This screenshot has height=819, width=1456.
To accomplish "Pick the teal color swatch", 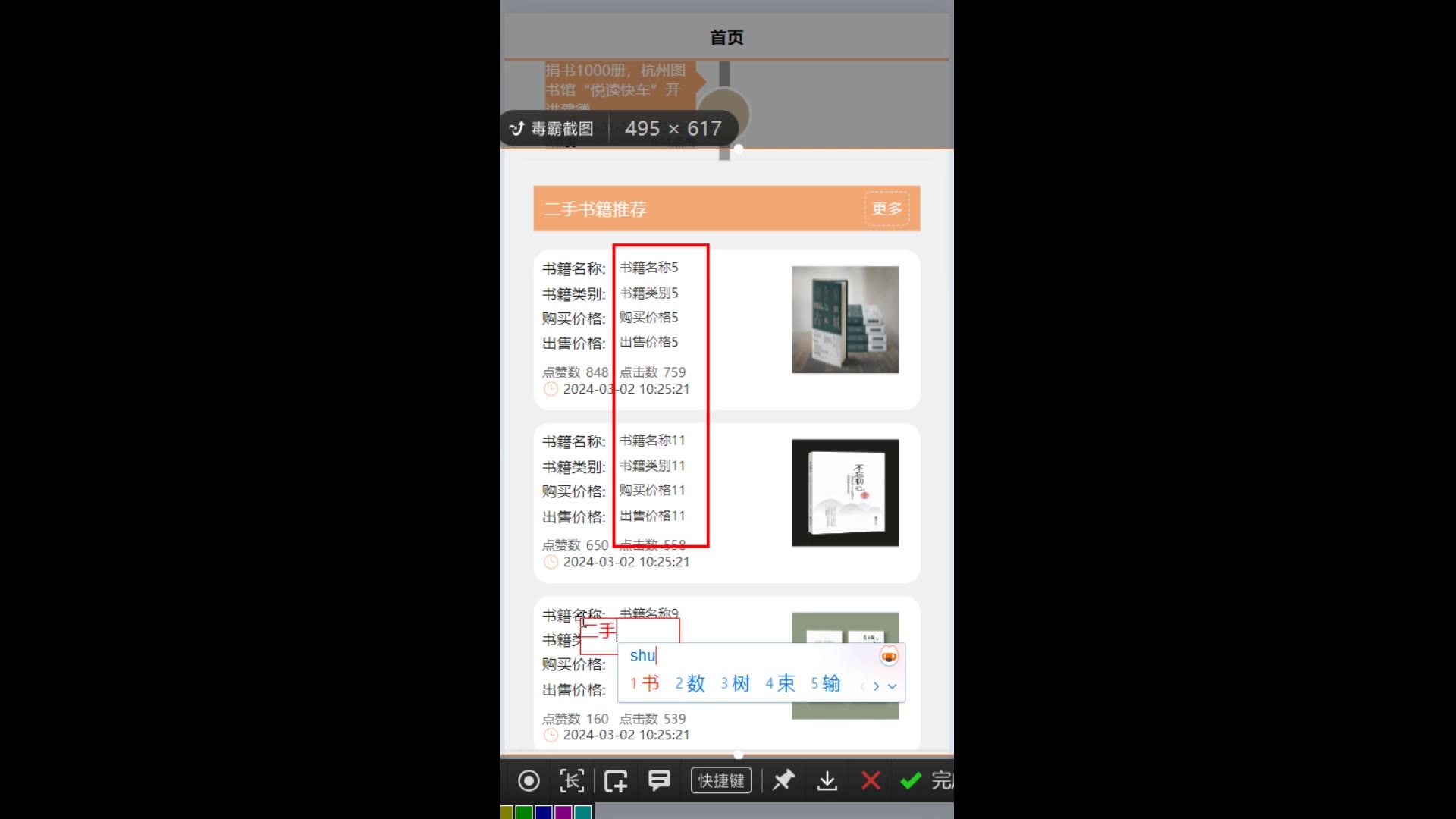I will tap(583, 812).
